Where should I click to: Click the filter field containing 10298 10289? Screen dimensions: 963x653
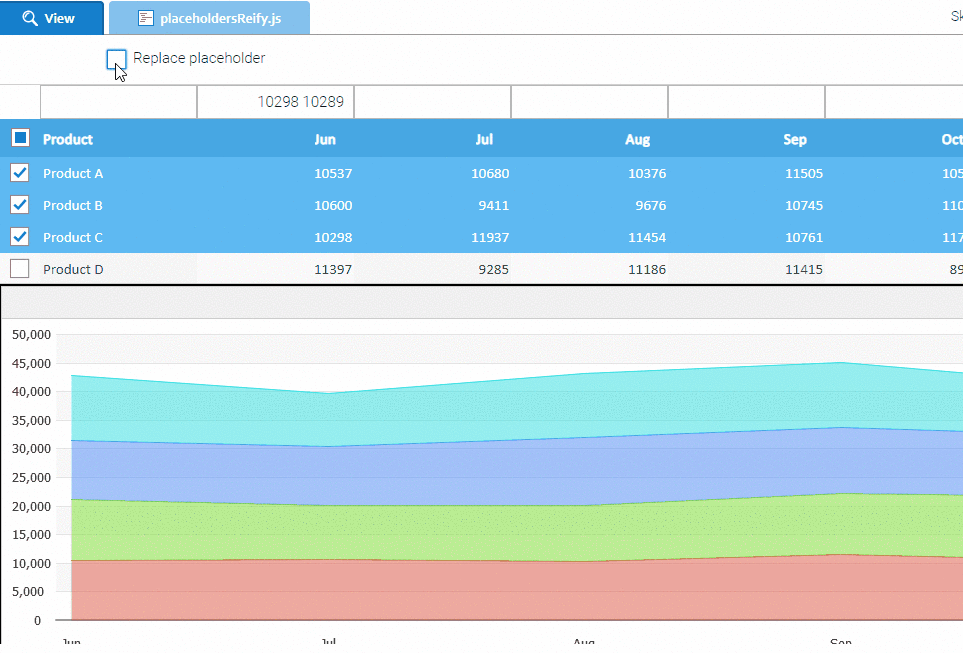click(x=275, y=102)
